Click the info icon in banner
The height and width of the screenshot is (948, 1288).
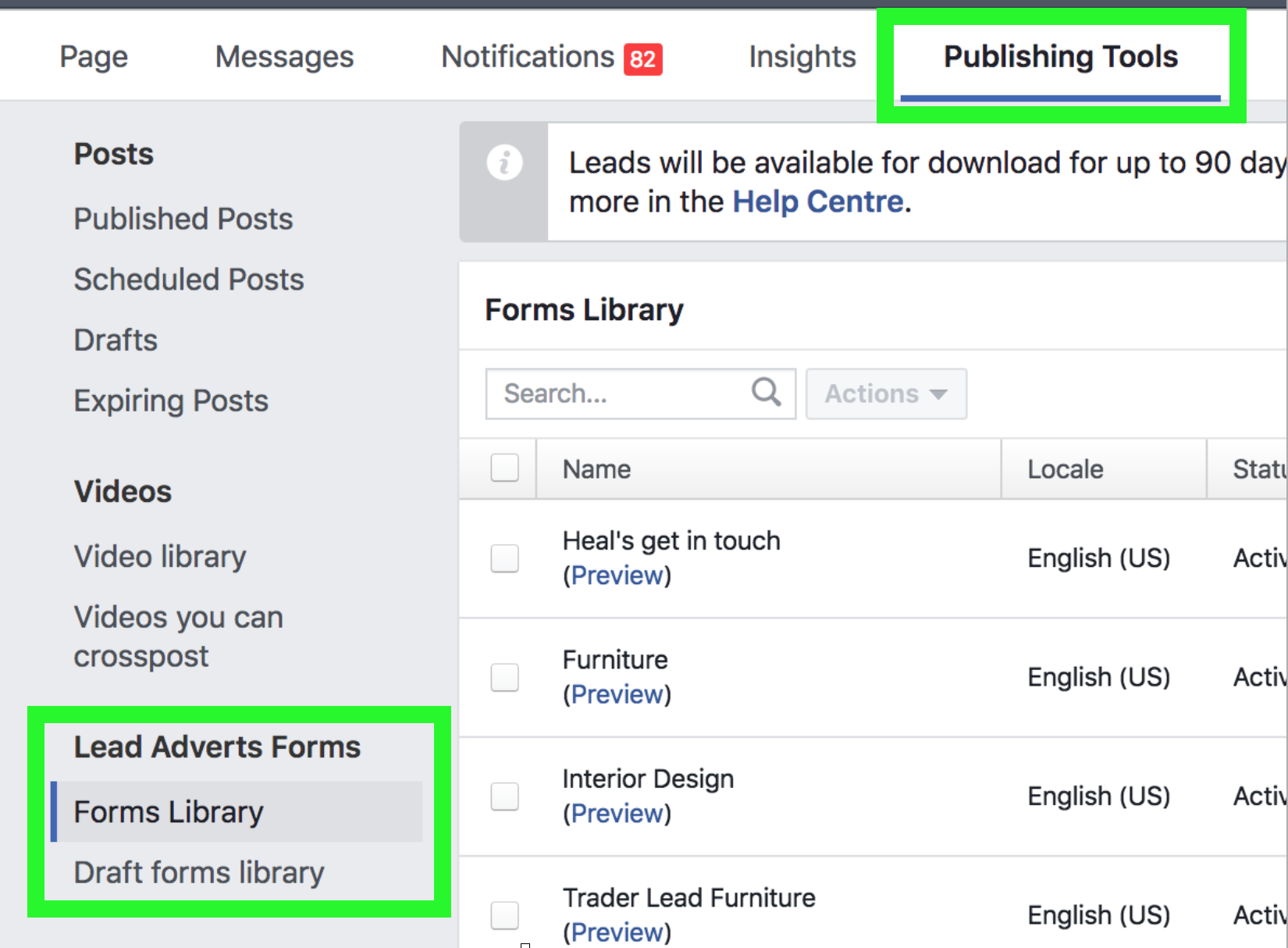click(504, 163)
